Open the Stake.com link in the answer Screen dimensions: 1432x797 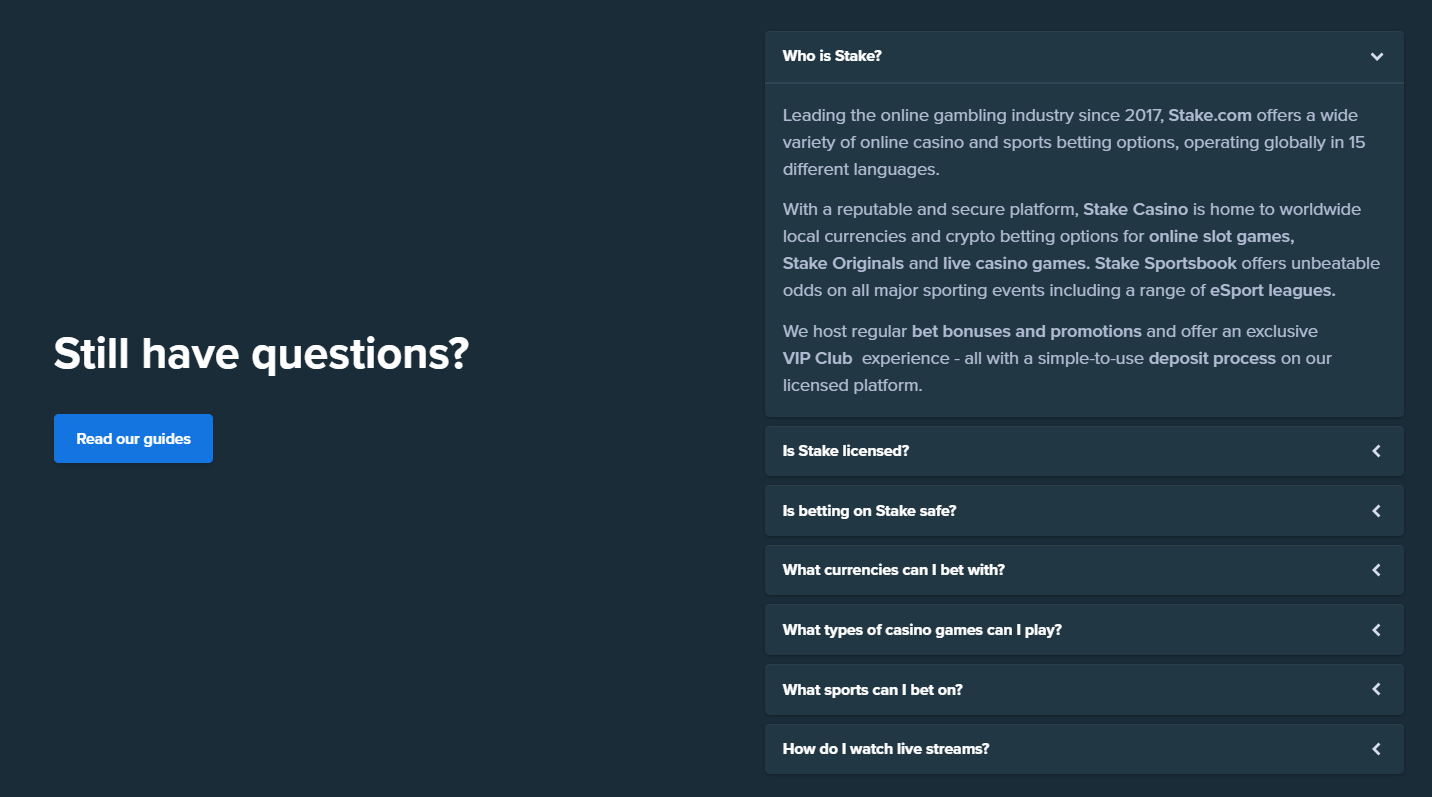(x=1210, y=115)
